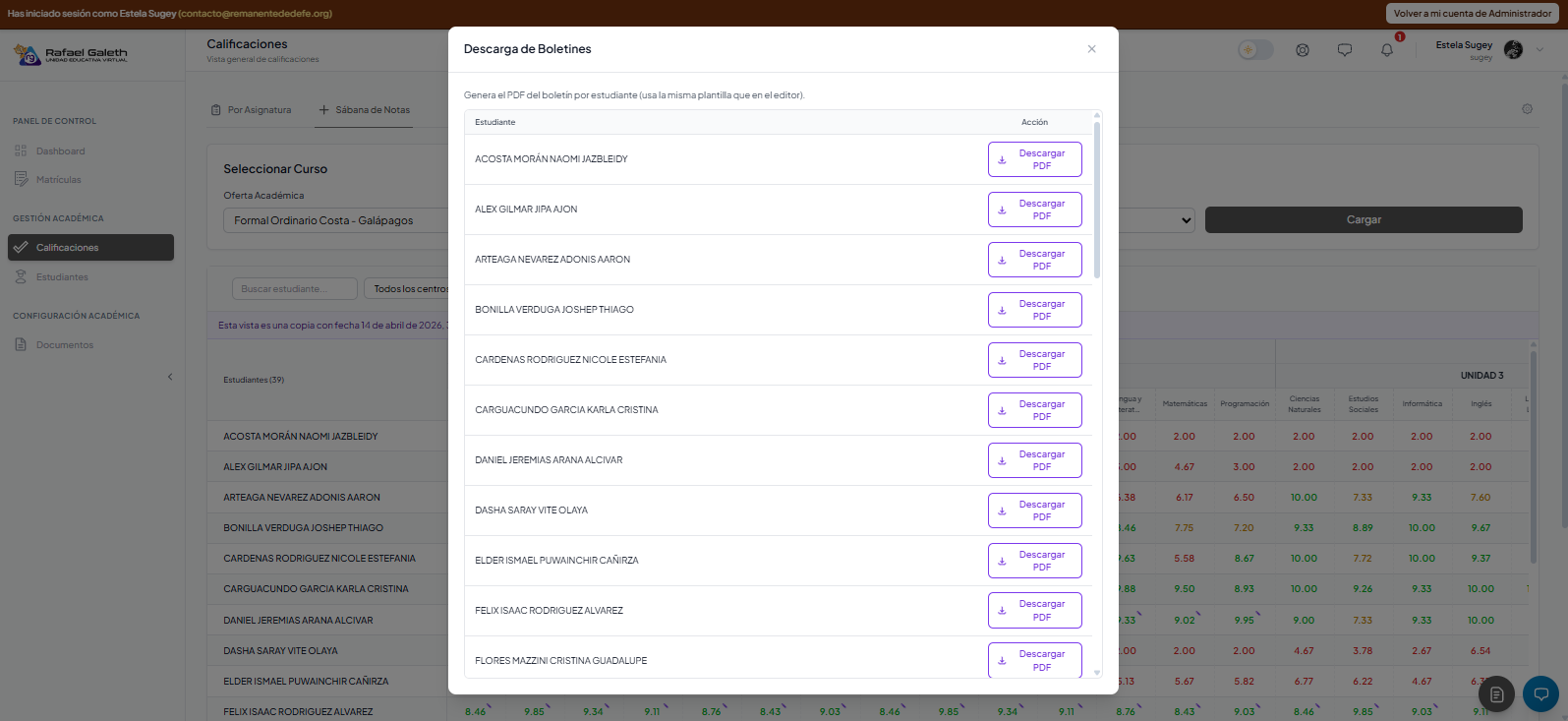Open Documentos in the sidebar

click(x=64, y=345)
